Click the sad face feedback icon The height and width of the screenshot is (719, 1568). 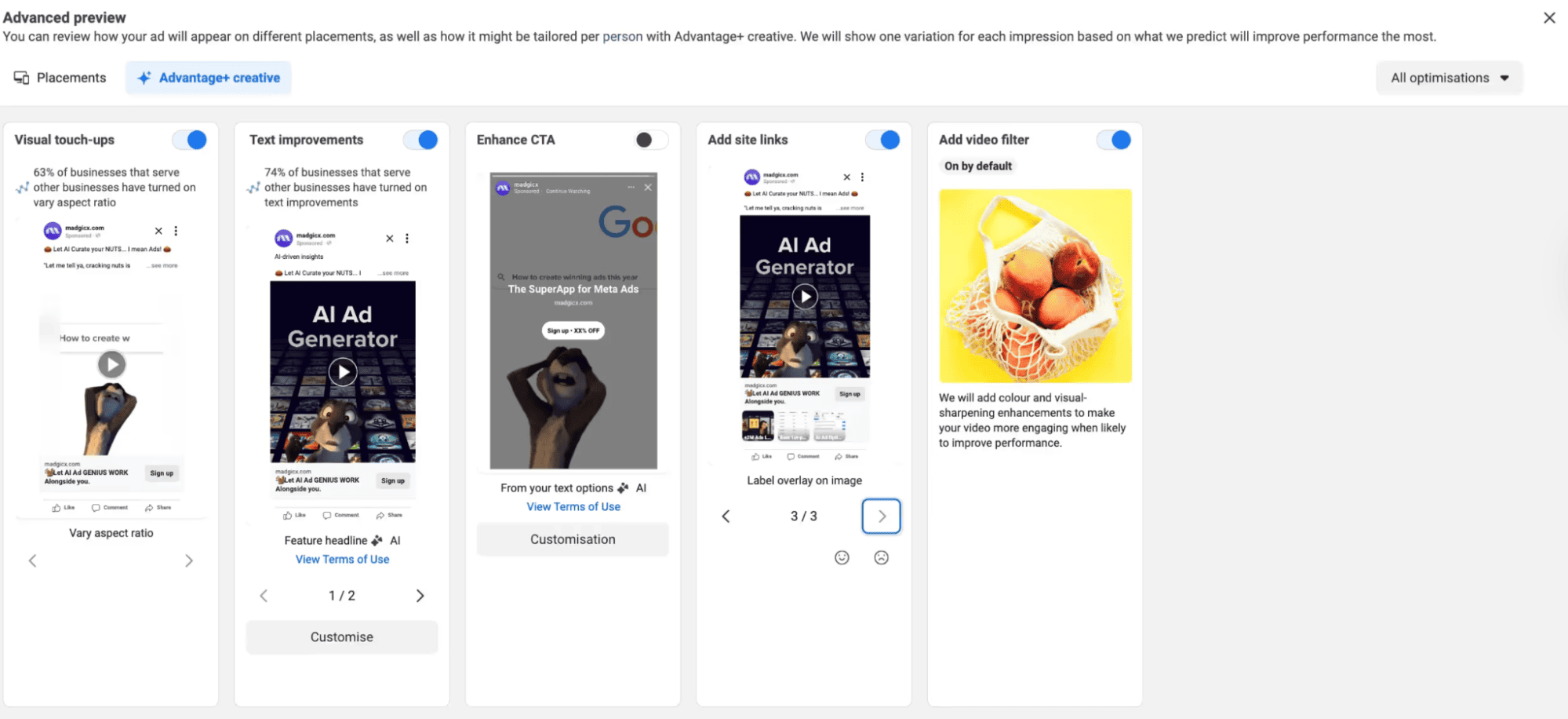(x=882, y=557)
